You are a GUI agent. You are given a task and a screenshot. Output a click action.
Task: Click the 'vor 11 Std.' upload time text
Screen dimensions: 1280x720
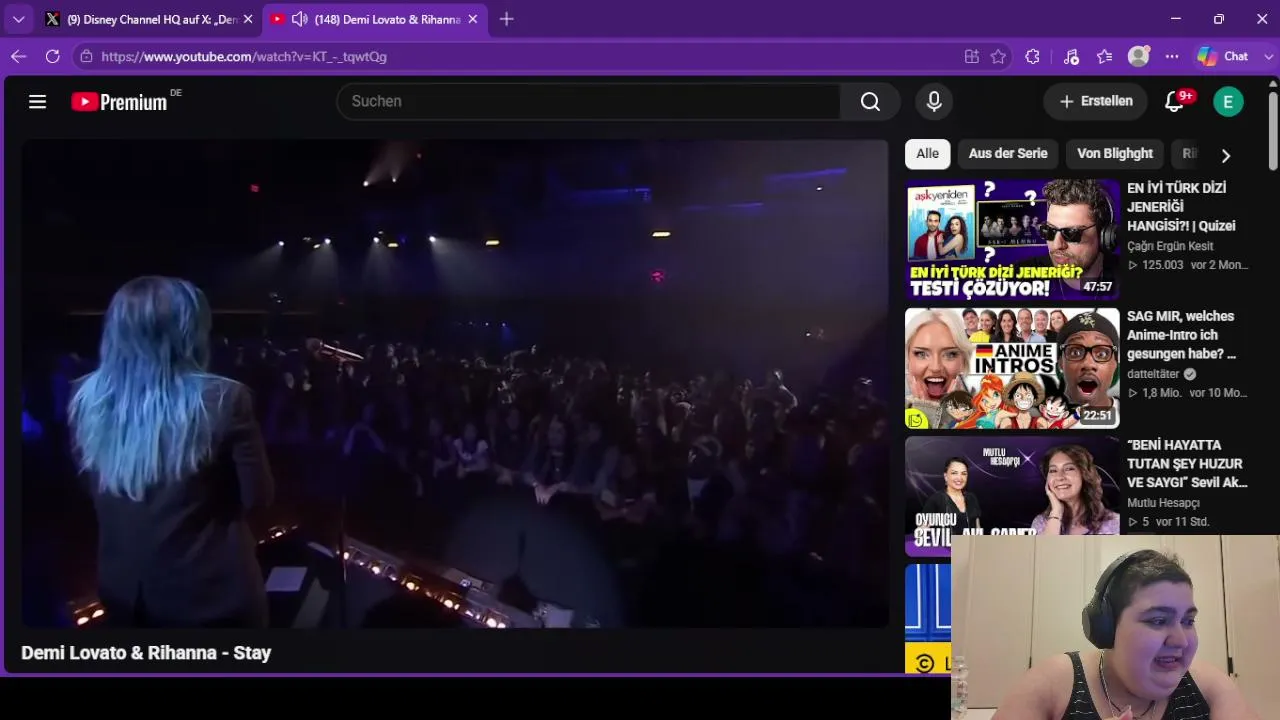pyautogui.click(x=1183, y=522)
